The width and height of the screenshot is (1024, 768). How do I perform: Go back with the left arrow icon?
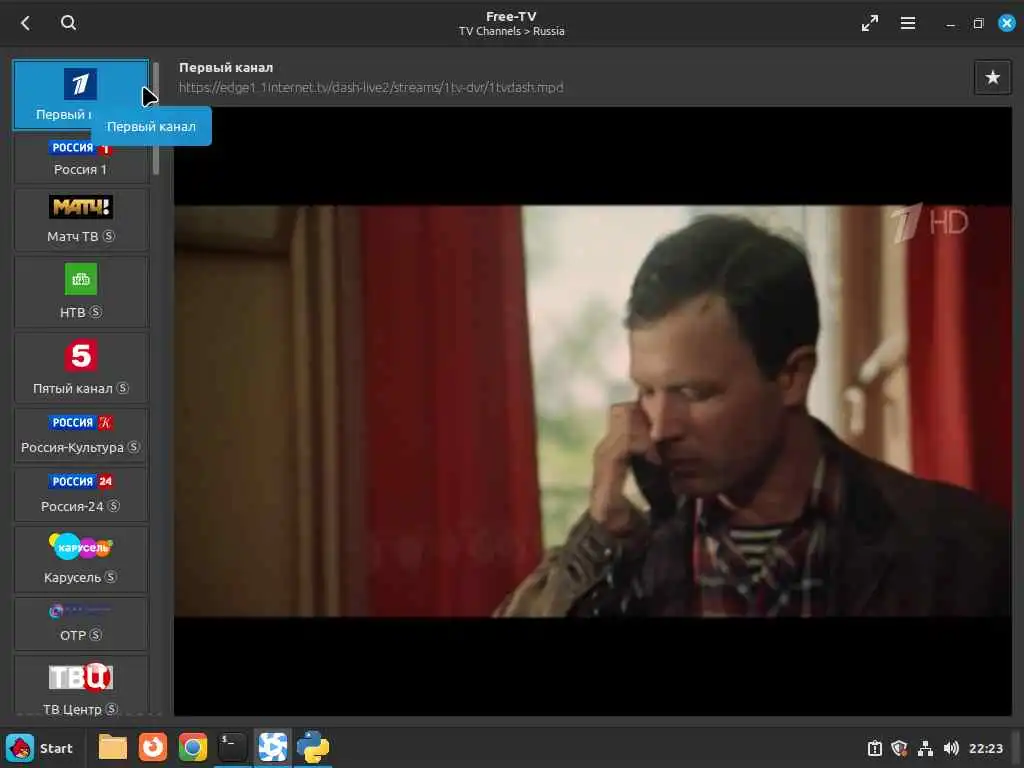click(x=25, y=23)
